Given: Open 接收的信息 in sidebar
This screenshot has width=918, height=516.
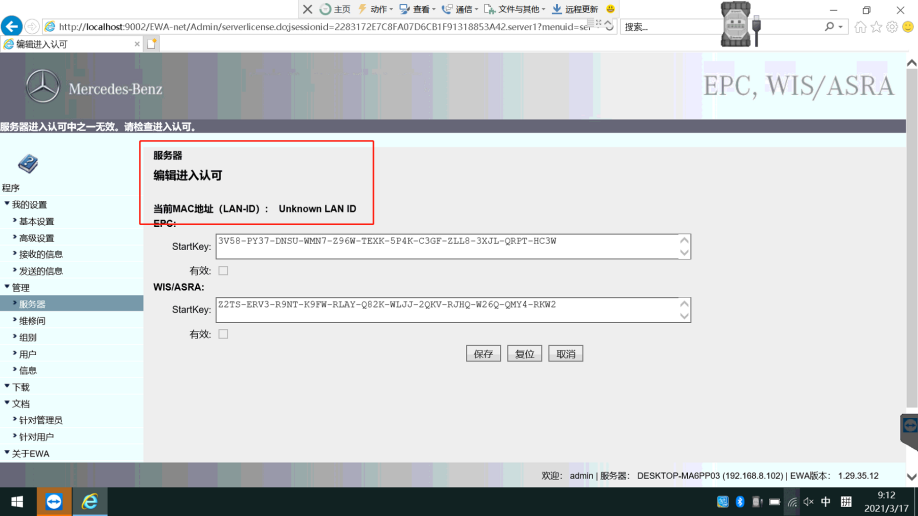Looking at the screenshot, I should pos(40,254).
